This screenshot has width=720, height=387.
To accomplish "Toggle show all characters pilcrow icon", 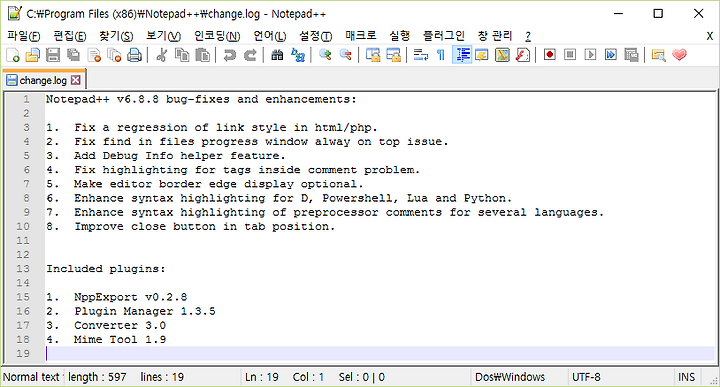I will [x=441, y=55].
